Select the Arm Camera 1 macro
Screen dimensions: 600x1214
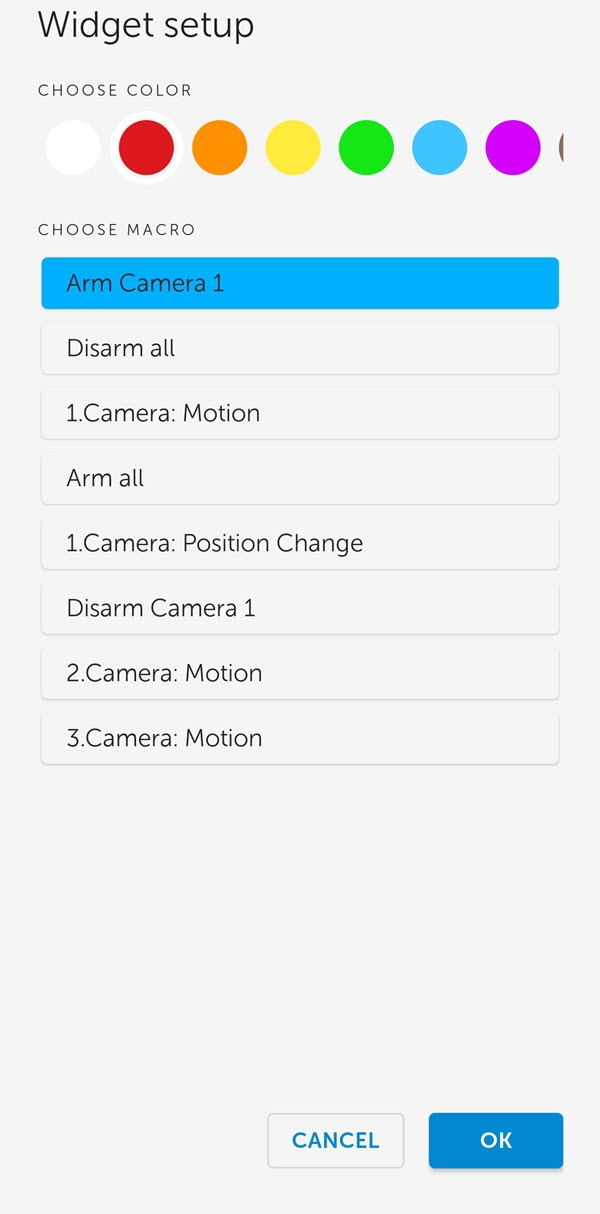point(300,283)
